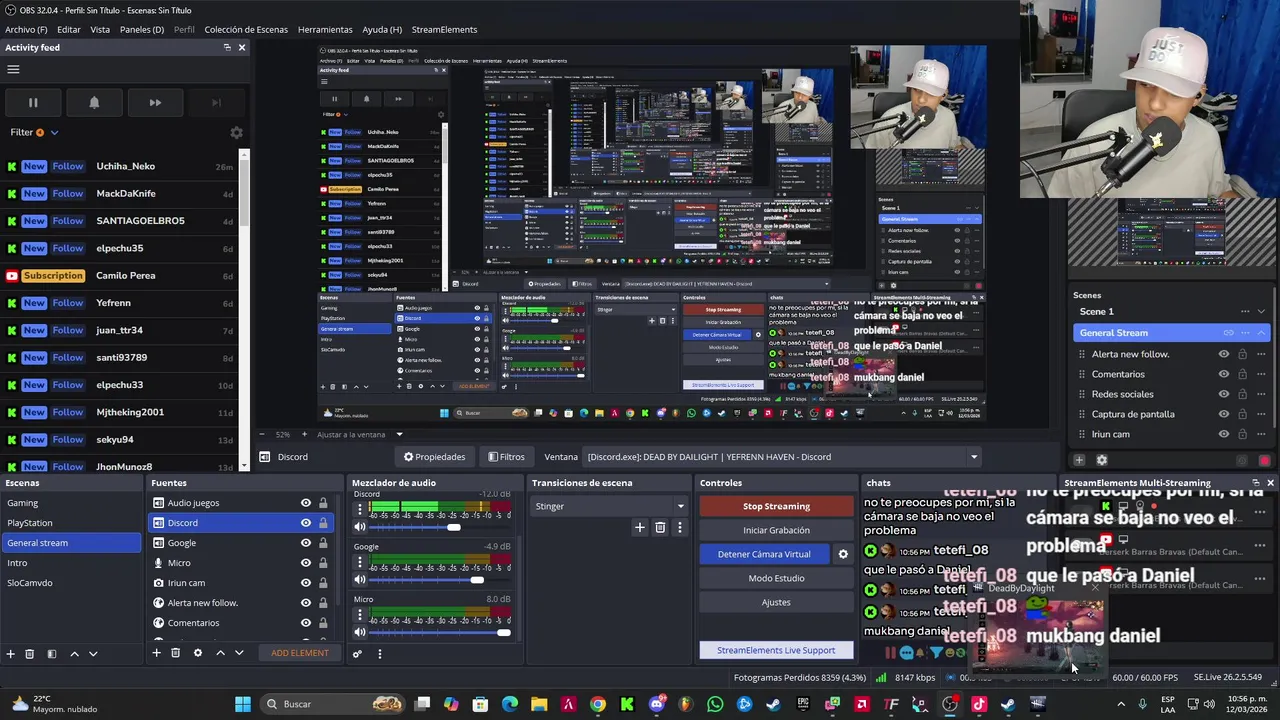Move scene up in Escenas
This screenshot has width=1280, height=720.
(74, 653)
